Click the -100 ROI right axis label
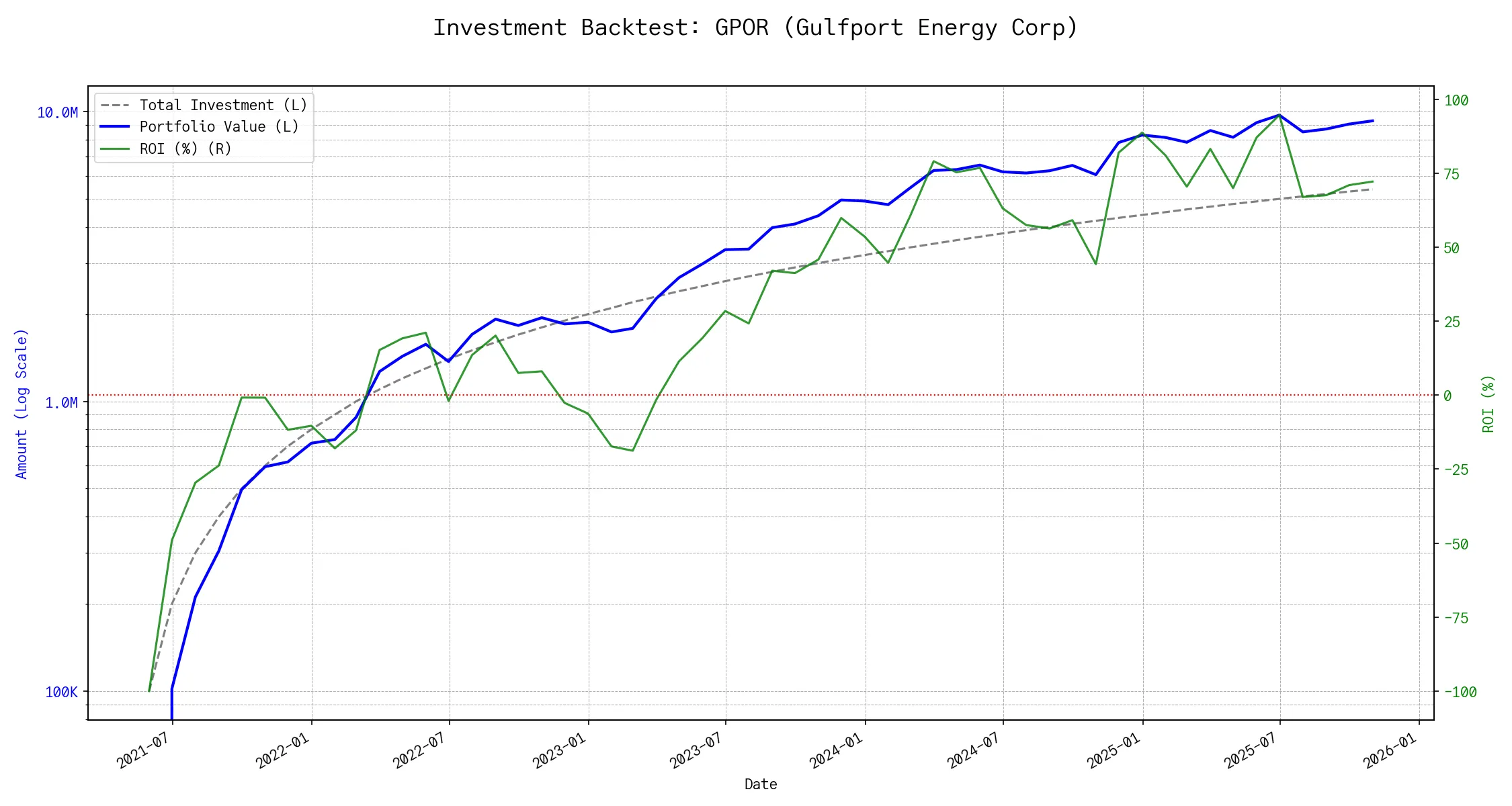The height and width of the screenshot is (806, 1512). pyautogui.click(x=1460, y=692)
